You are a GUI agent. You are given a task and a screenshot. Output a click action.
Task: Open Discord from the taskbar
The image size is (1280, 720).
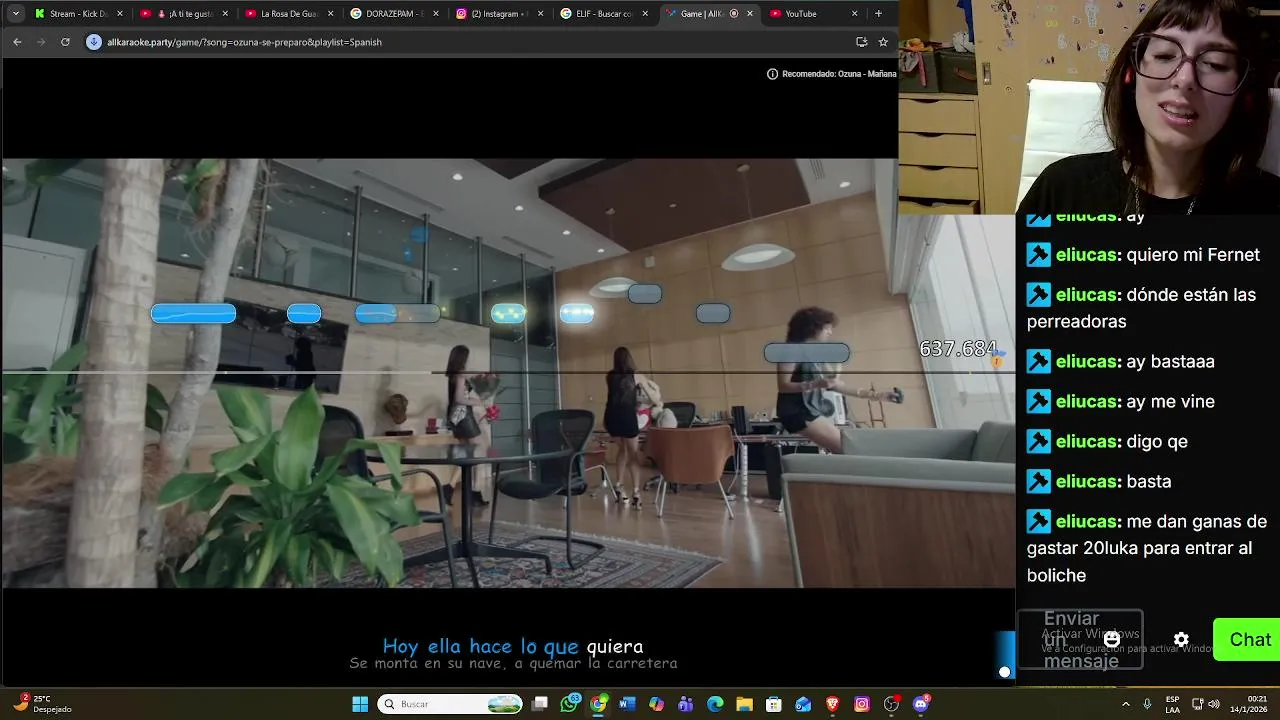point(921,704)
